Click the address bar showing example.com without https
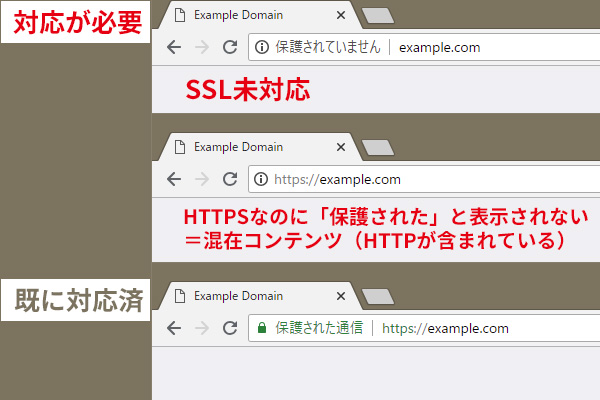The height and width of the screenshot is (400, 600). [x=440, y=47]
